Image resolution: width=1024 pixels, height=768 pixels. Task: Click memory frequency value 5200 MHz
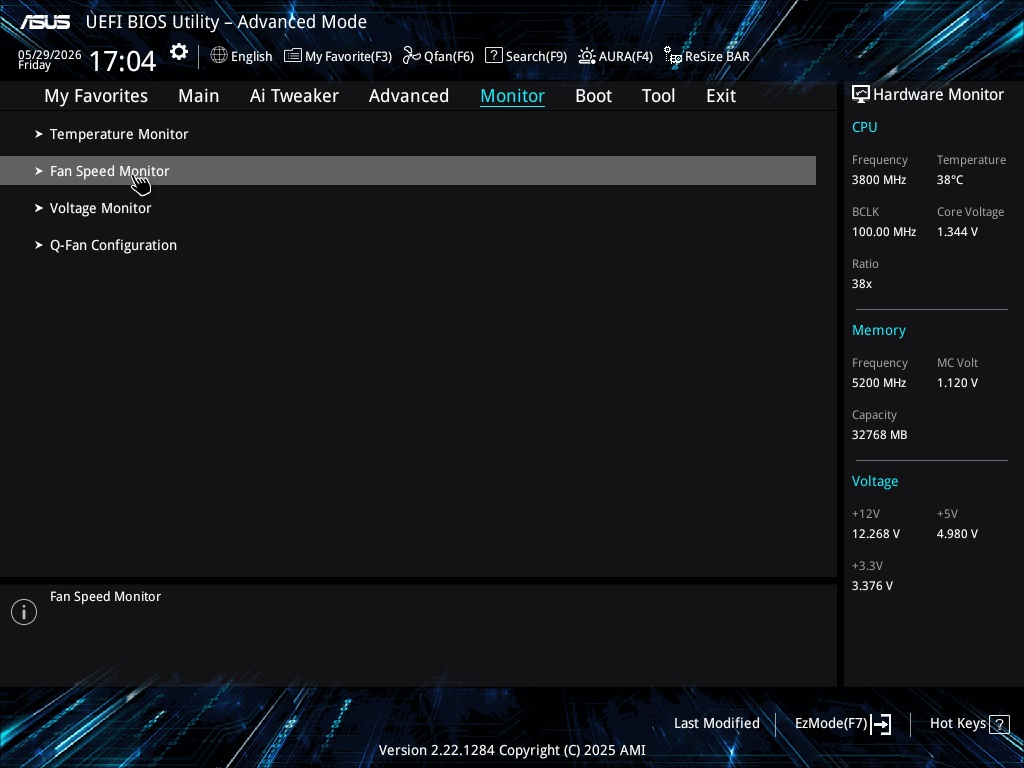(x=879, y=383)
